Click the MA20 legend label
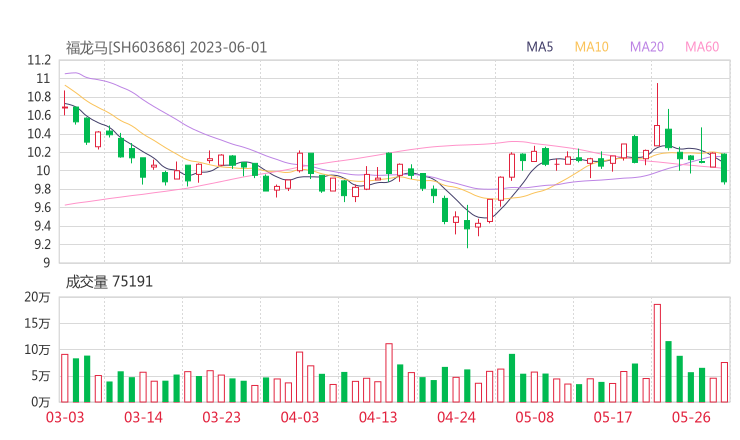740x440 pixels. (647, 47)
